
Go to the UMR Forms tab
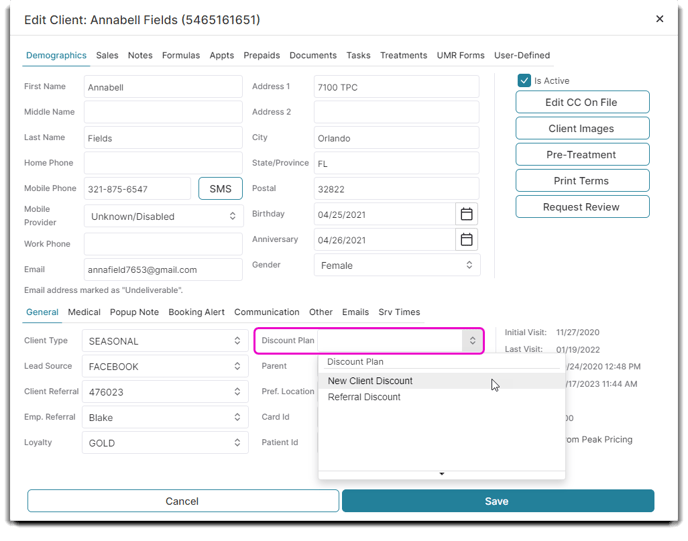pos(460,55)
